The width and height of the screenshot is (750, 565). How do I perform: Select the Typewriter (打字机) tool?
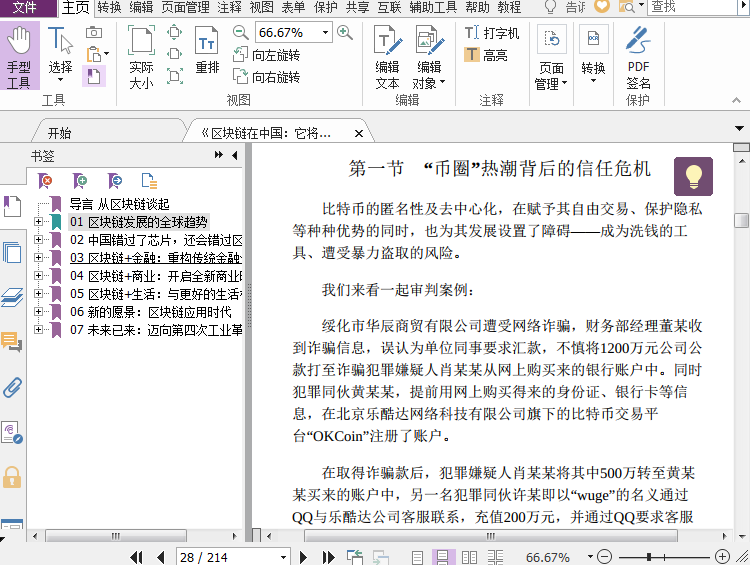click(492, 33)
